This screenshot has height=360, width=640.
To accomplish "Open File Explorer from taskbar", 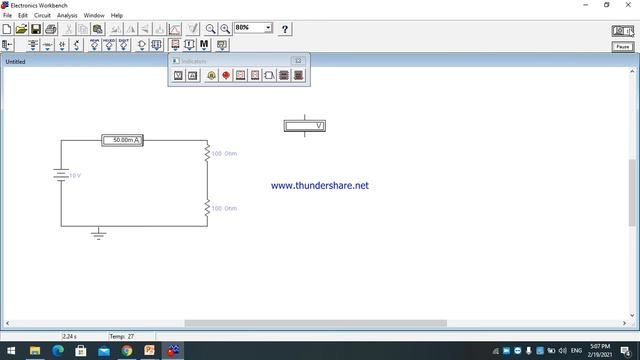I will coord(35,351).
